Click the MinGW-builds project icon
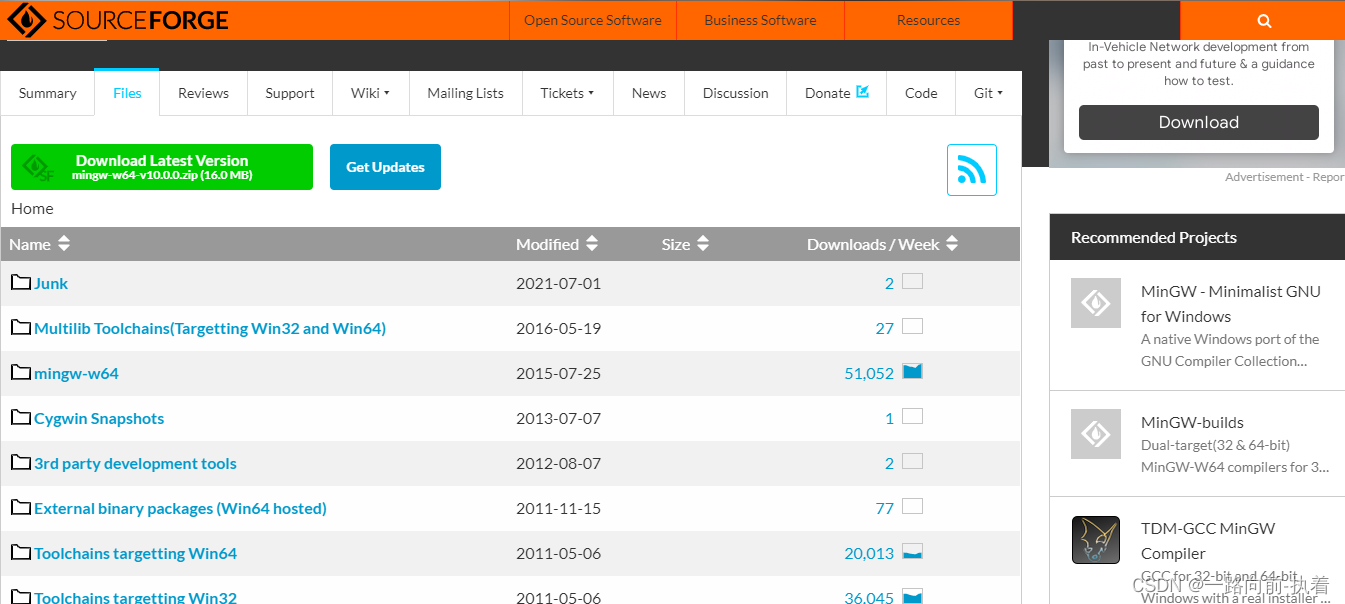Image resolution: width=1345 pixels, height=604 pixels. click(1096, 434)
